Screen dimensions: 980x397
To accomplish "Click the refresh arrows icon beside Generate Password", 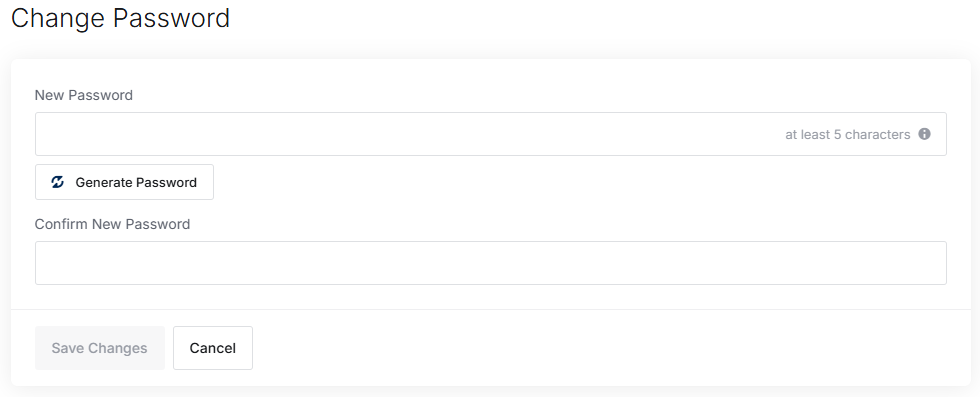I will pos(58,182).
